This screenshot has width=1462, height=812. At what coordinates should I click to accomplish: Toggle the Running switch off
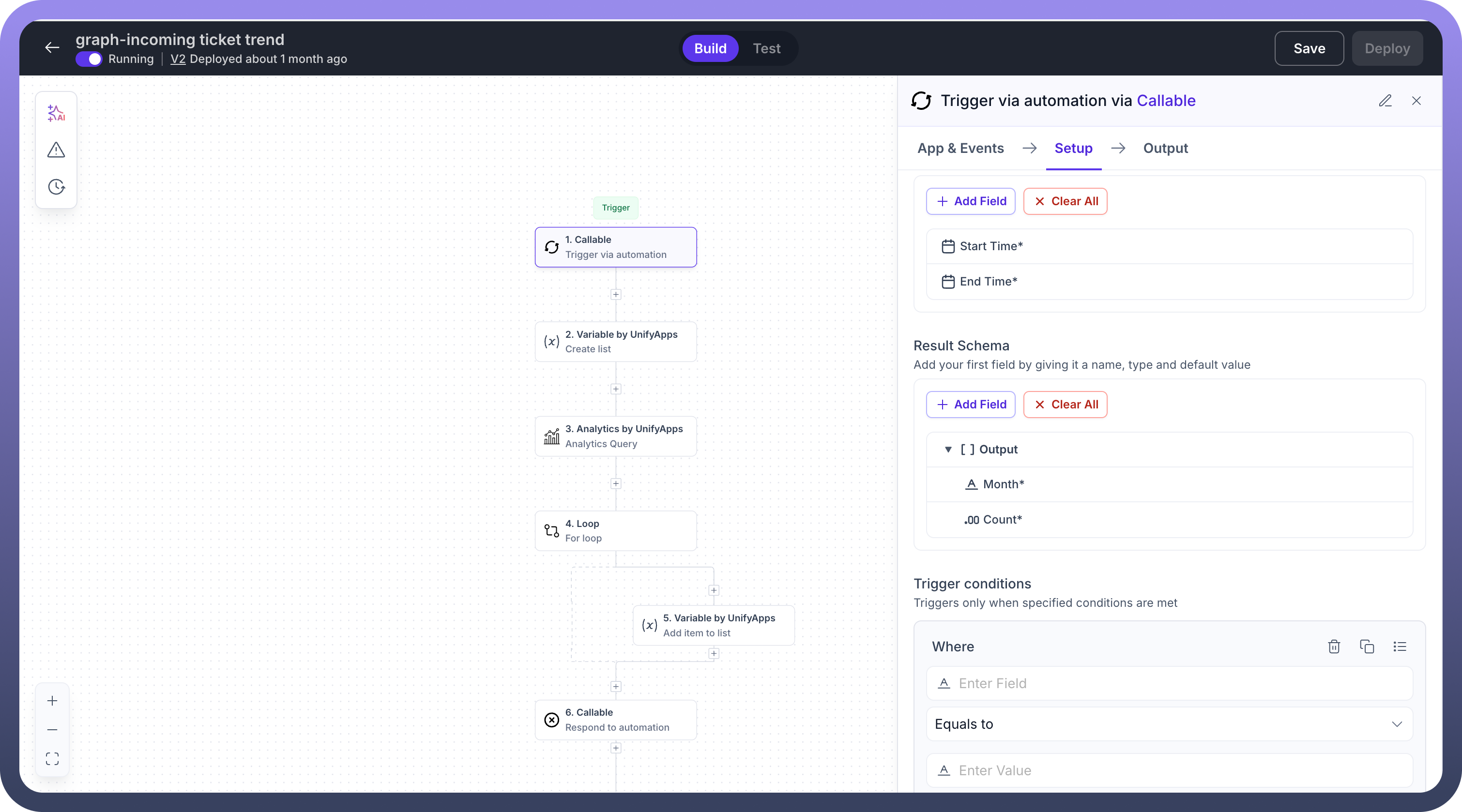[89, 59]
